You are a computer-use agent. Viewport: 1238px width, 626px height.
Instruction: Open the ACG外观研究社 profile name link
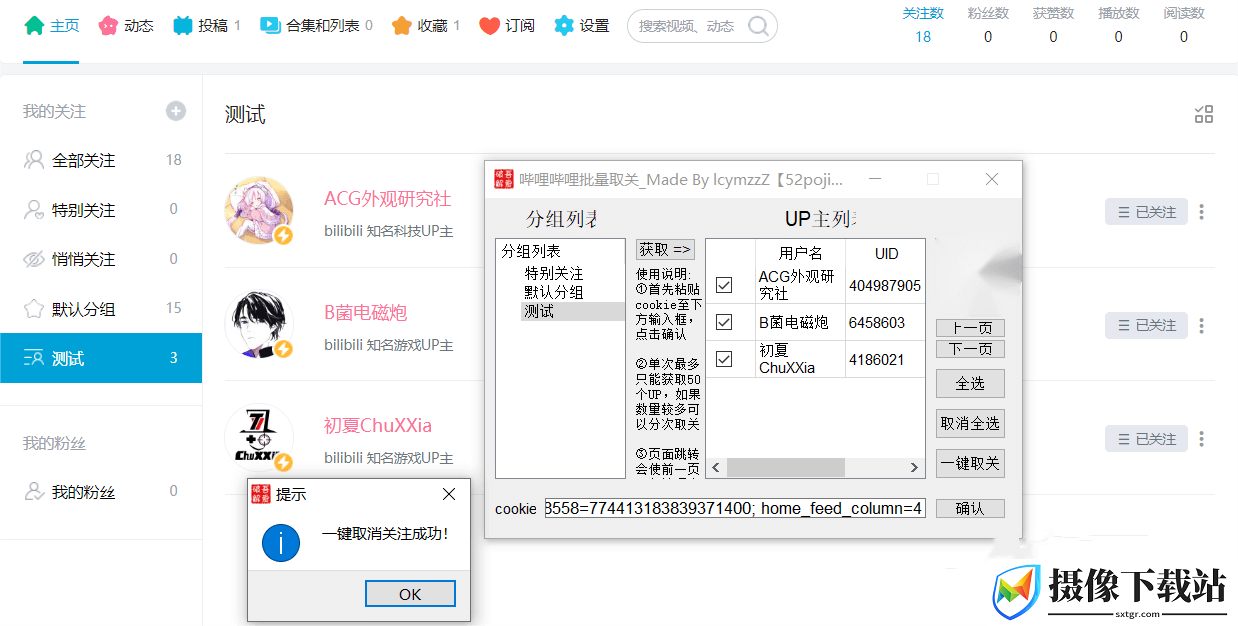(x=388, y=199)
